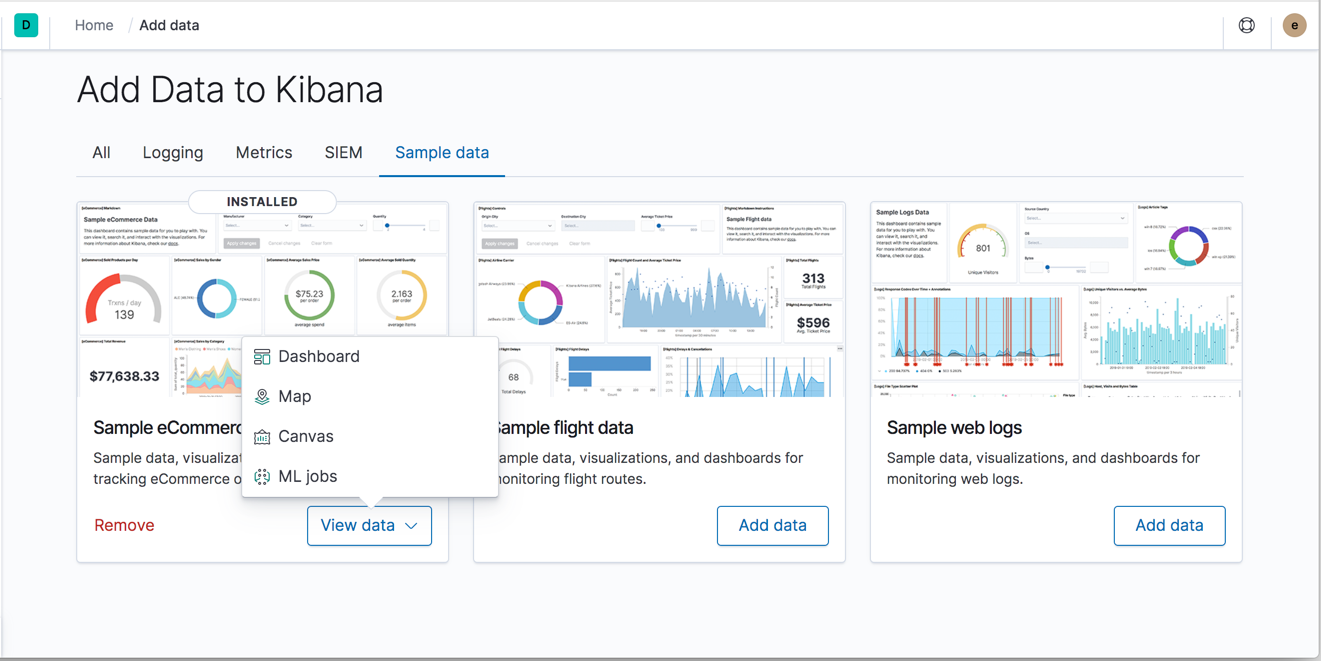1321x661 pixels.
Task: Switch to the Logging tab
Action: click(x=172, y=152)
